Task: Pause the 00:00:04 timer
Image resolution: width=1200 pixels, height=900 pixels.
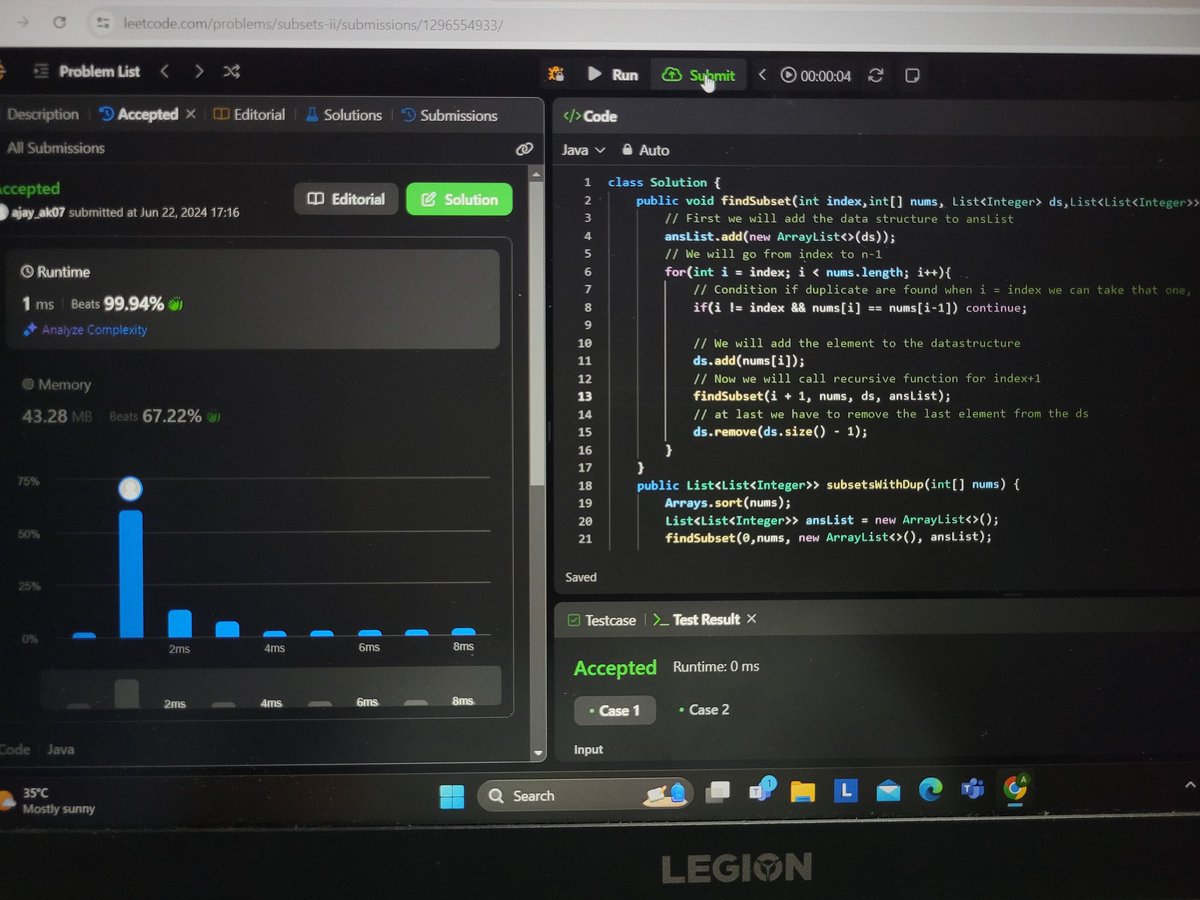Action: (788, 75)
